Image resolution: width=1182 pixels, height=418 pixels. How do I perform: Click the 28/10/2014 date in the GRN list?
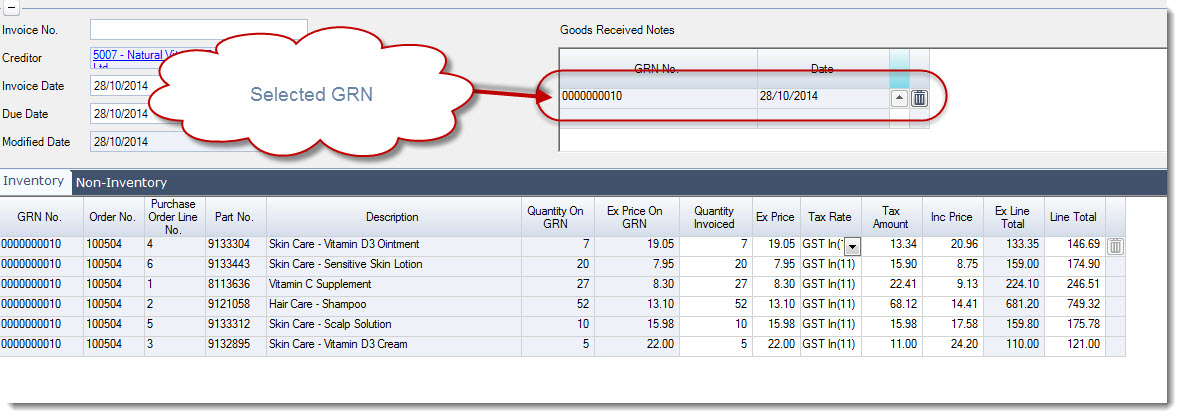[823, 96]
